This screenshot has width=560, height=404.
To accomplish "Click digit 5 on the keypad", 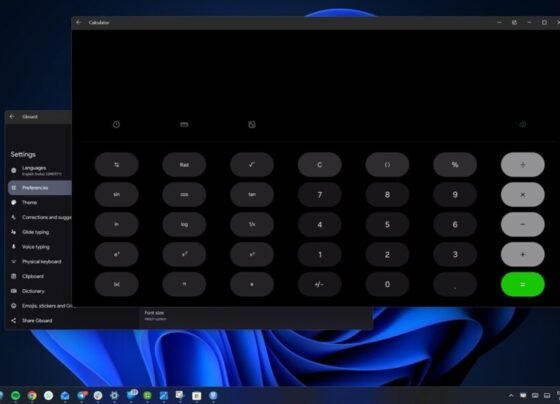I will (387, 225).
